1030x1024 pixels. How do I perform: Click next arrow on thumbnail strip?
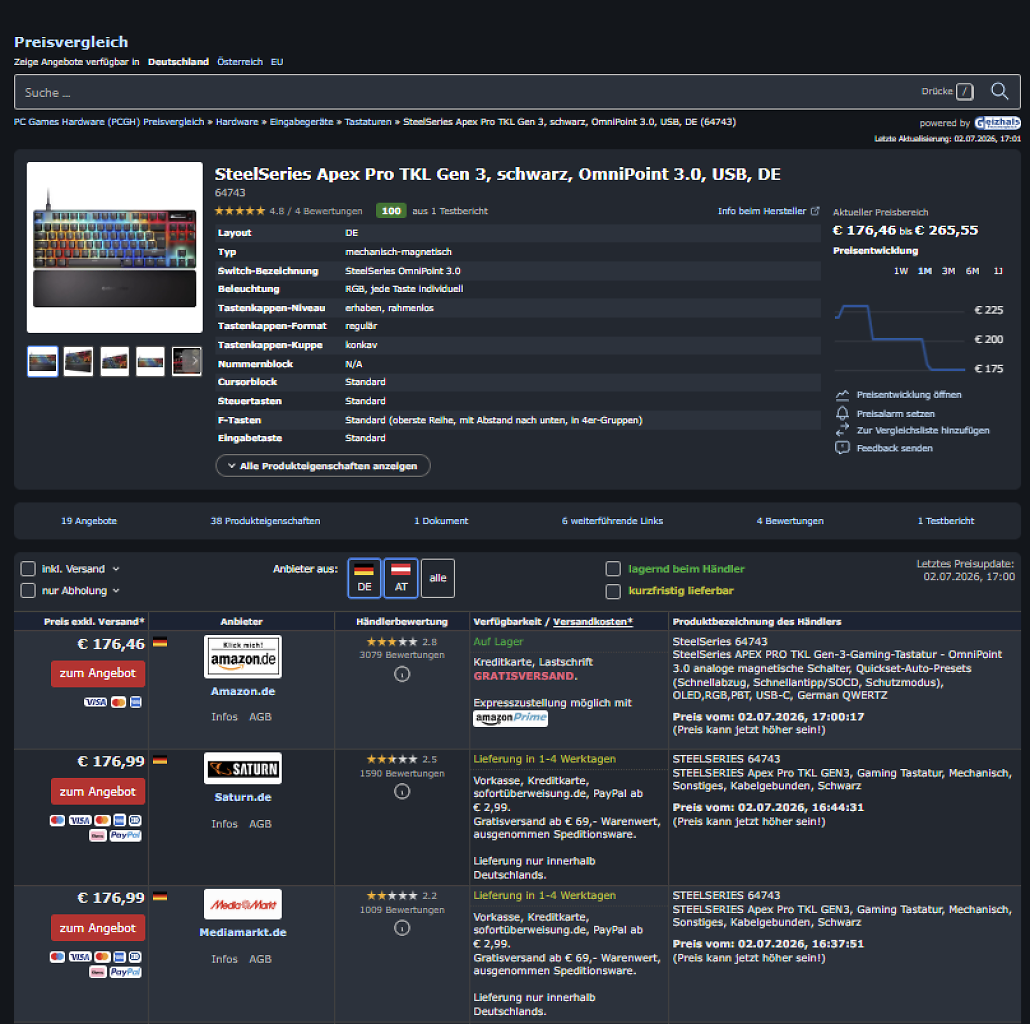tap(194, 361)
